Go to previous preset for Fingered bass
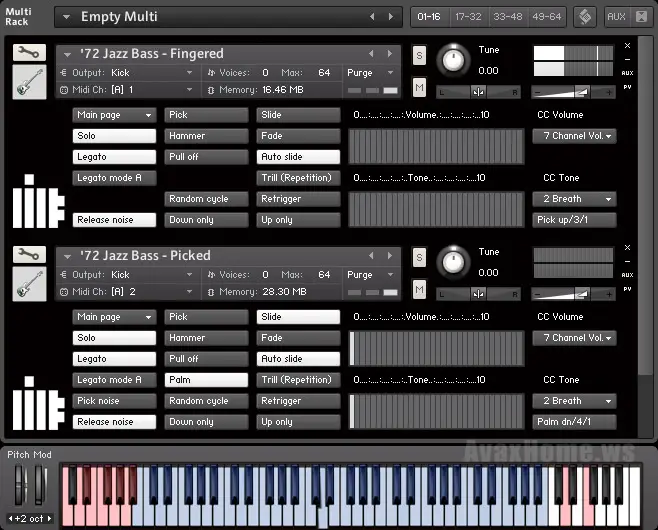The height and width of the screenshot is (530, 658). coord(371,54)
